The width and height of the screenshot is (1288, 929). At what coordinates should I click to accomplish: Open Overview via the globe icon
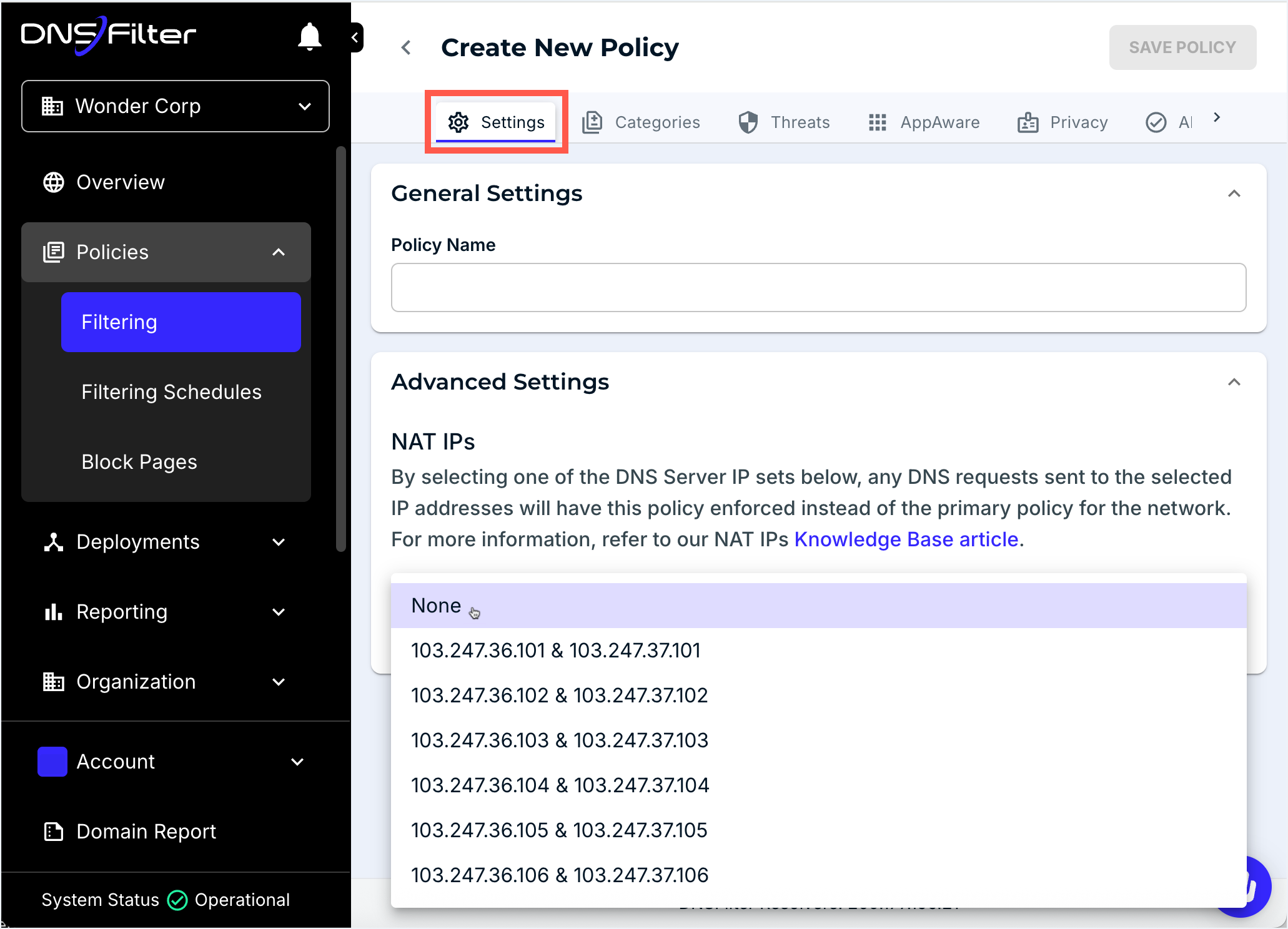pos(54,182)
